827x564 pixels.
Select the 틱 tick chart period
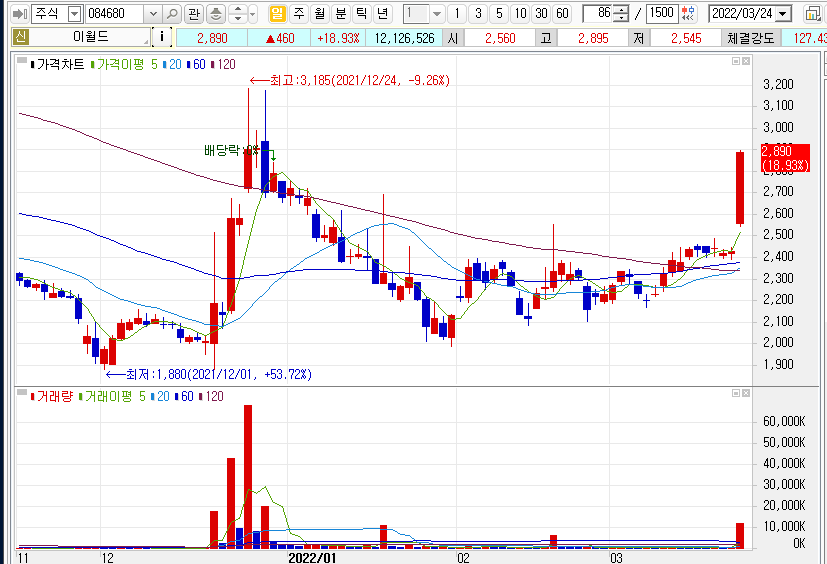[361, 14]
